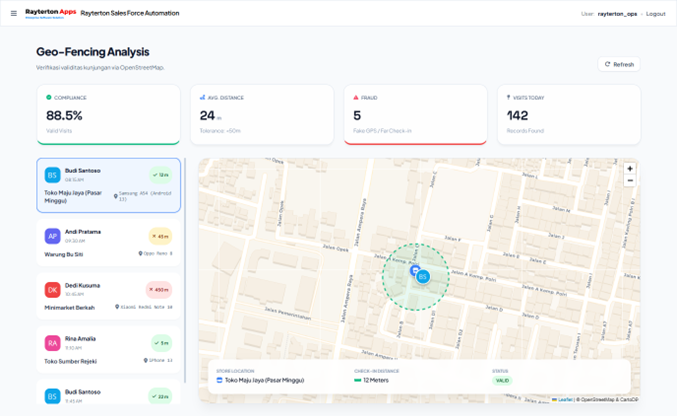The image size is (677, 416).
Task: Click the Rayterton Apps logo
Action: coord(51,13)
